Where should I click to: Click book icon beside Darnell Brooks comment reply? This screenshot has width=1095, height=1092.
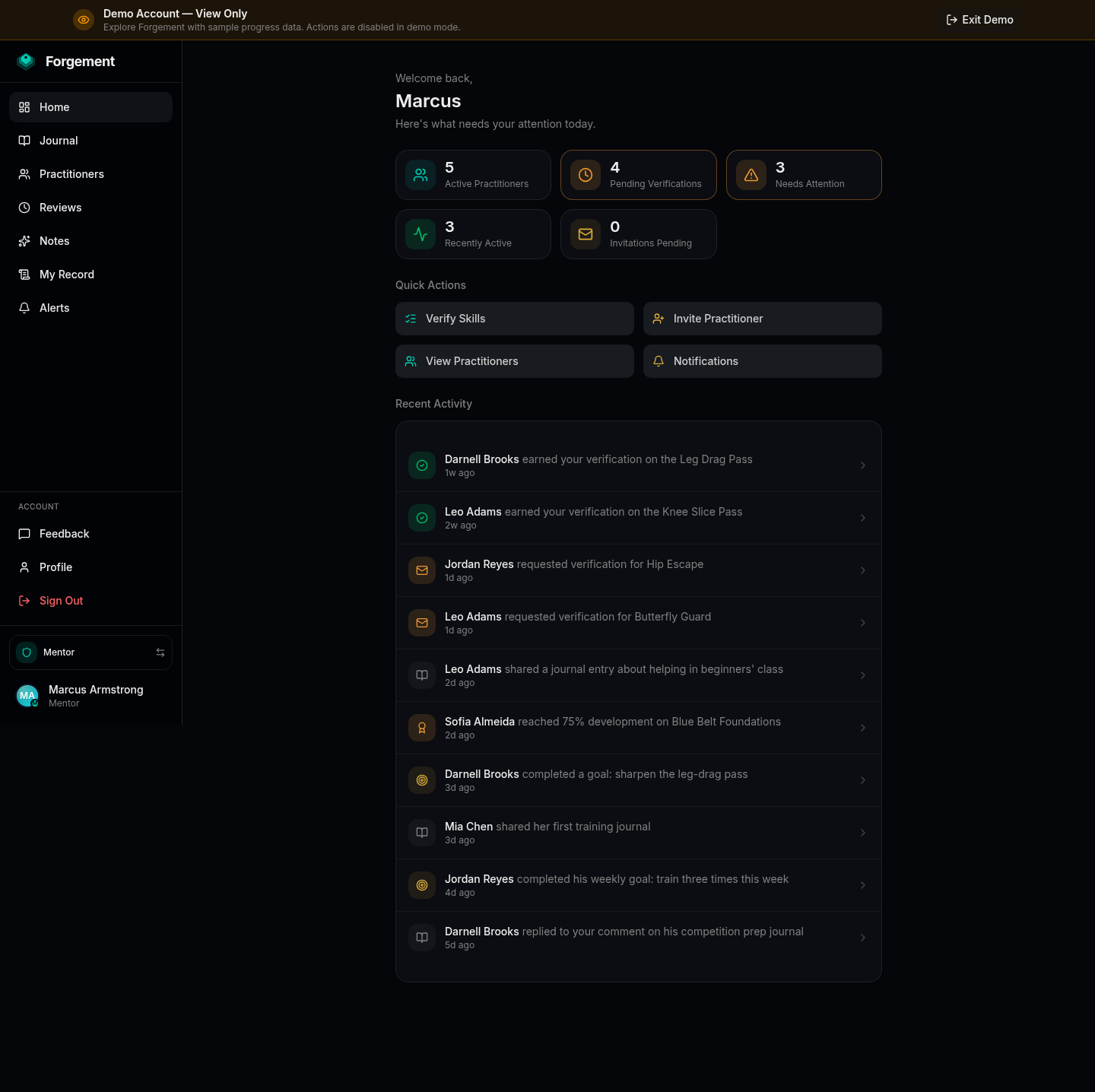422,938
